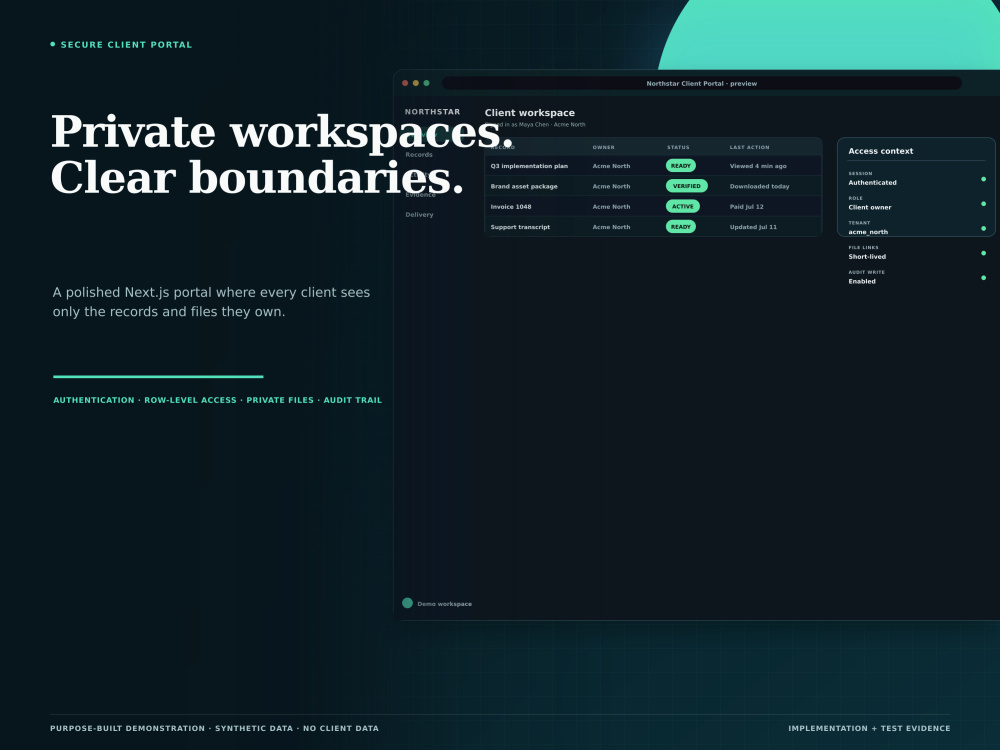Click the ACTIVE badge for Invoice 1048

[x=682, y=207]
